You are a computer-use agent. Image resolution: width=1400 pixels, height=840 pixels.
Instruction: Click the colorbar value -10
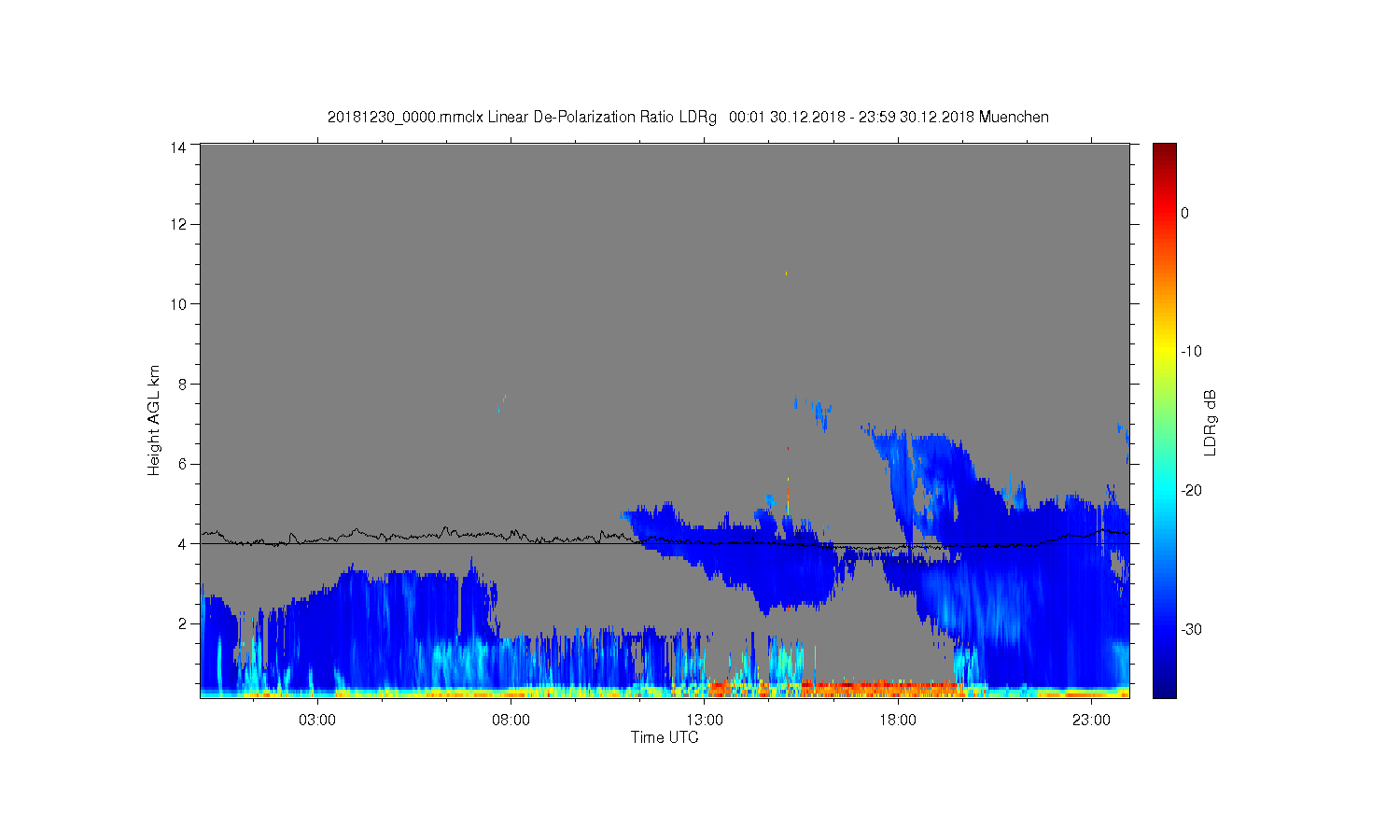point(1191,352)
